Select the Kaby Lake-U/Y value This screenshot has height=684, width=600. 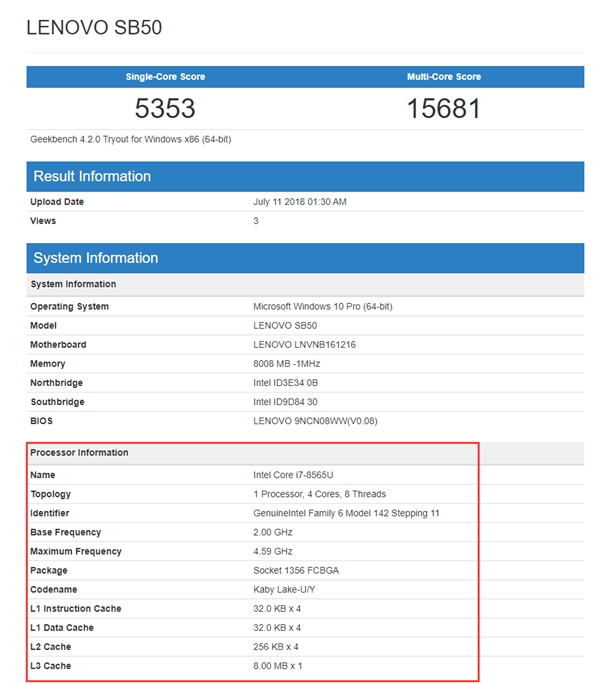[x=284, y=590]
